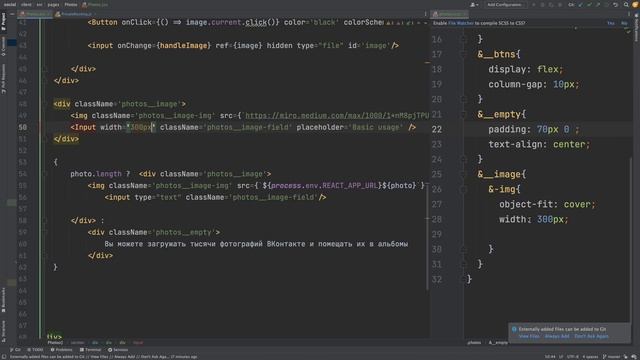Screen dimensions: 640x360
Task: Open the Bookmarks tool window stripe
Action: click(x=4, y=300)
